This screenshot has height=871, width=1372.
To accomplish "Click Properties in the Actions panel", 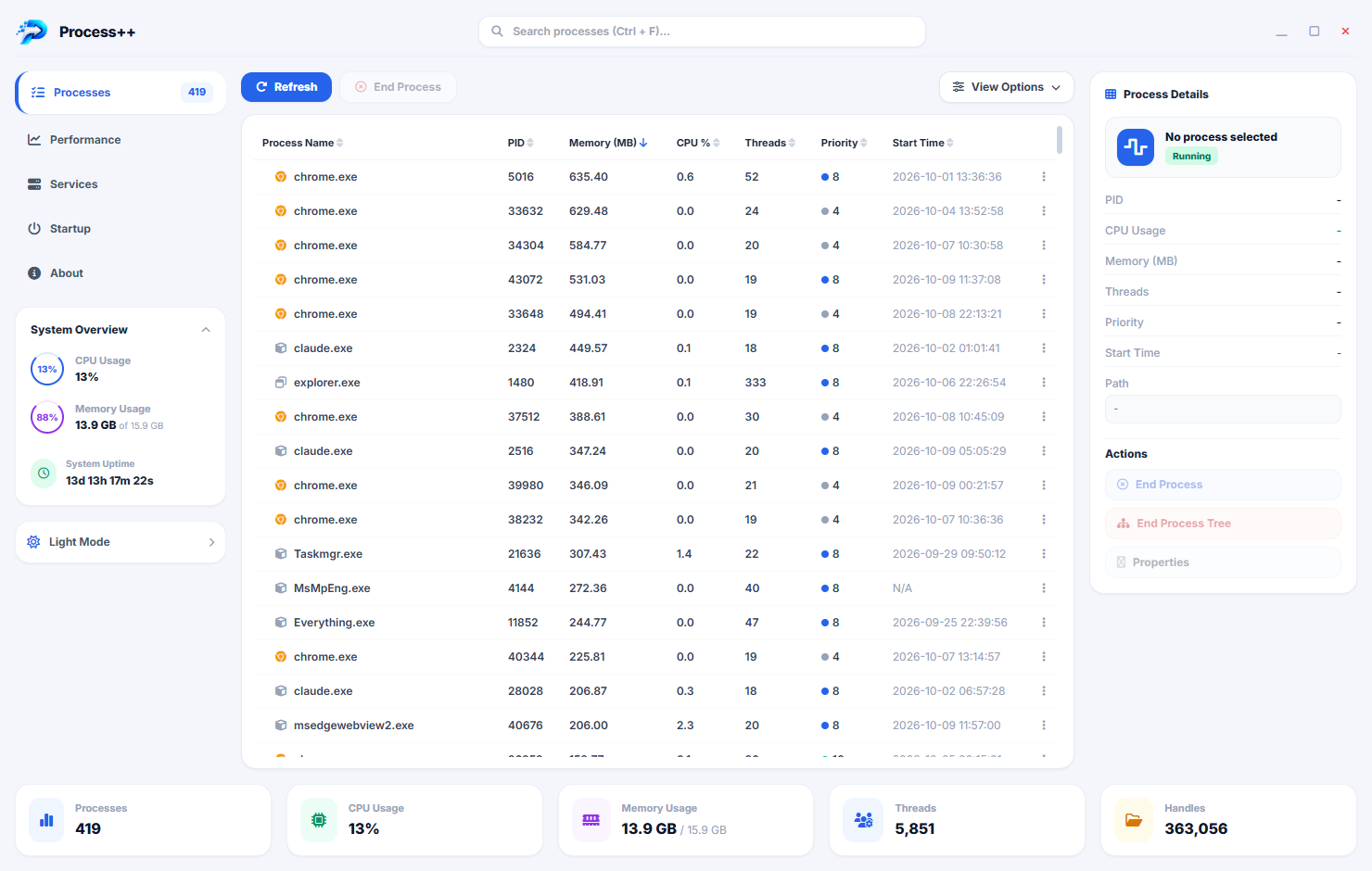I will (x=1223, y=562).
